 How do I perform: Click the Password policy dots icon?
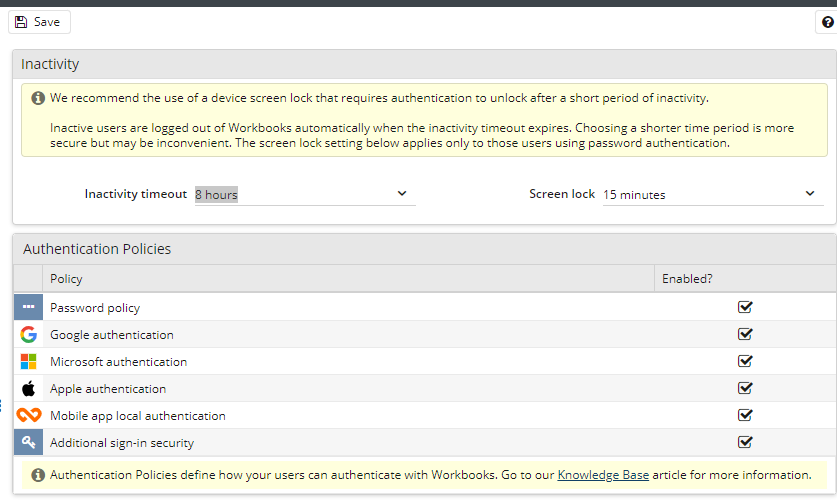pyautogui.click(x=28, y=307)
